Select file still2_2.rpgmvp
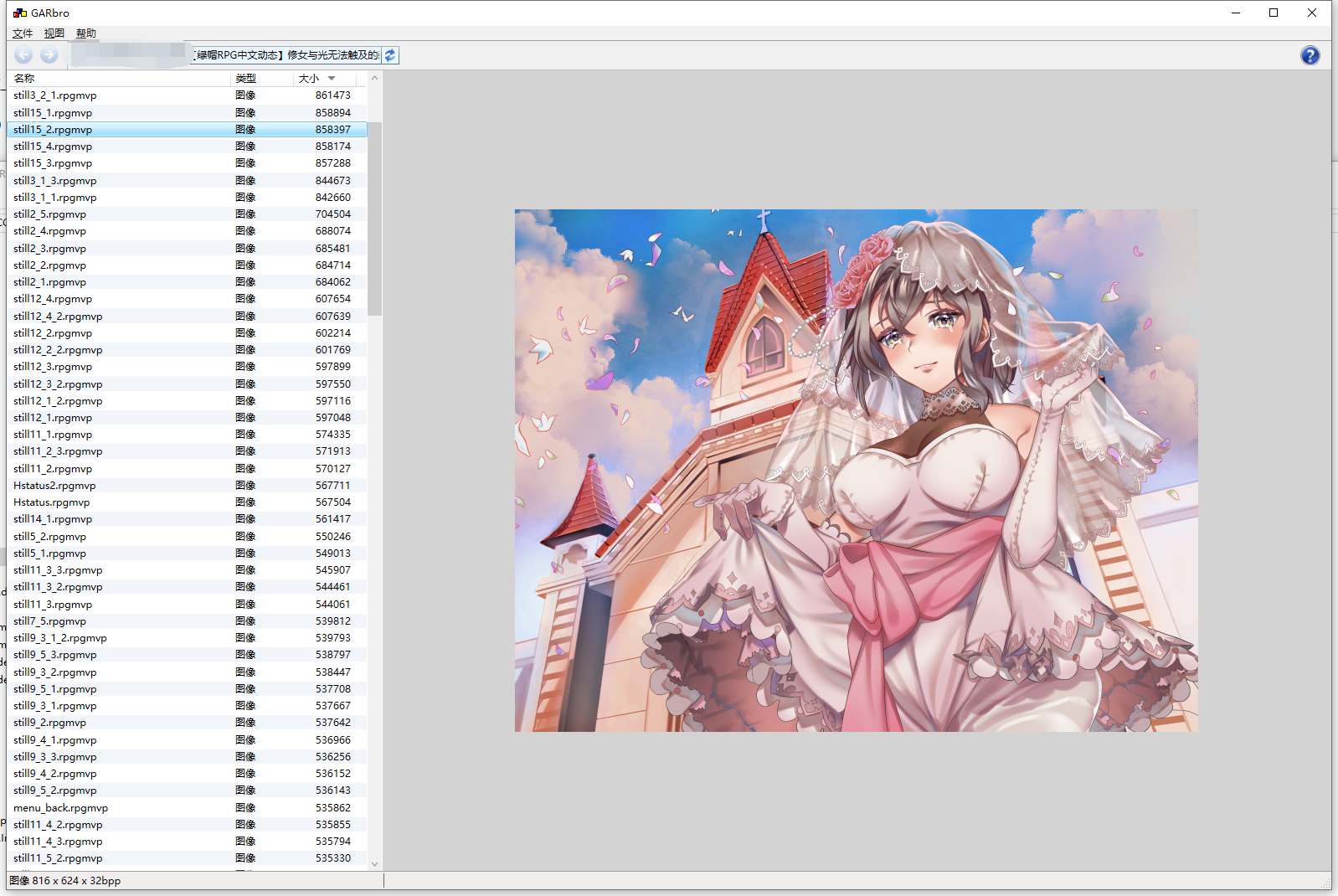The image size is (1338, 896). [187, 265]
